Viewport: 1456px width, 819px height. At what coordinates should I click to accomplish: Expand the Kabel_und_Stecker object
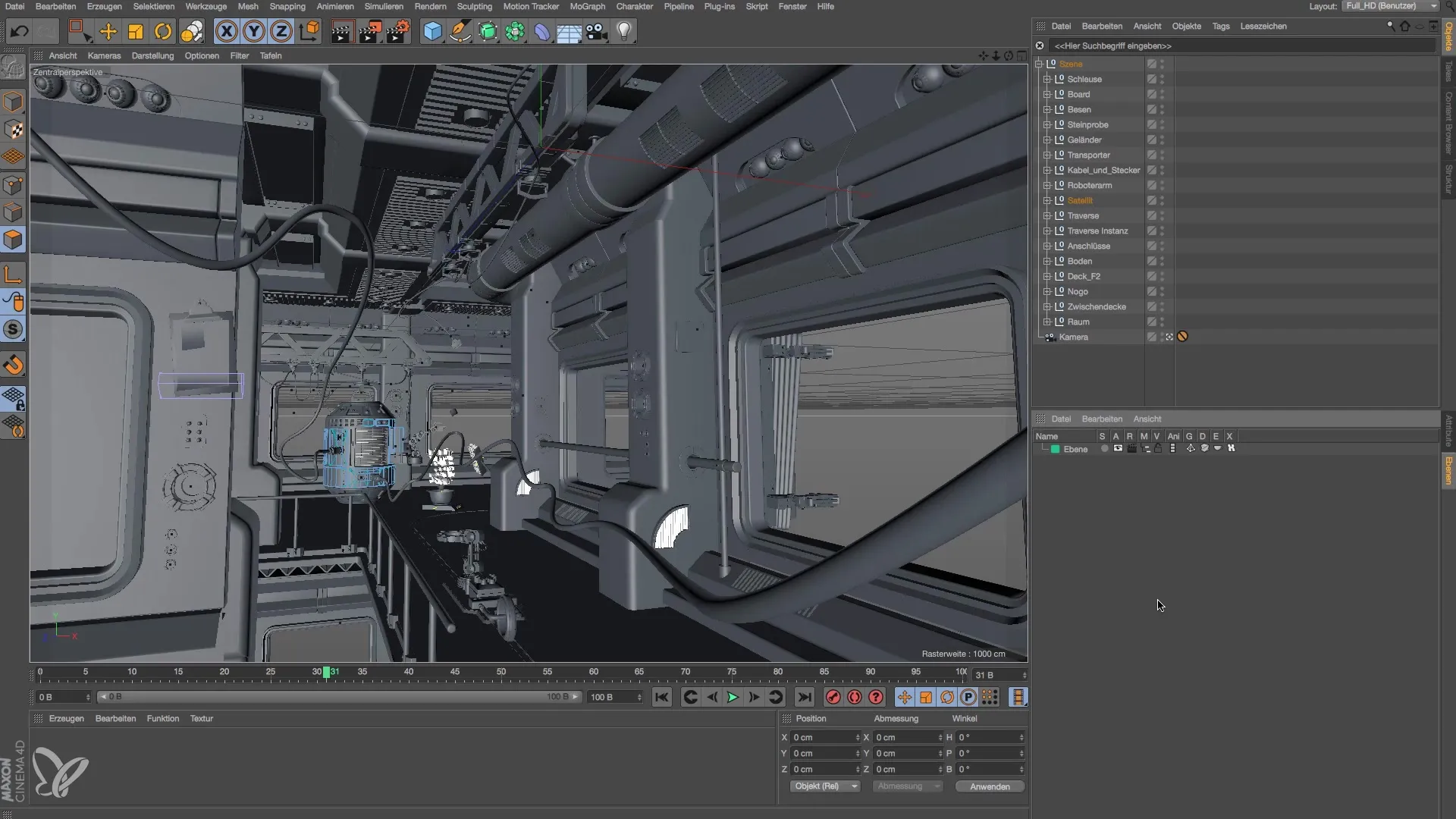(1046, 170)
